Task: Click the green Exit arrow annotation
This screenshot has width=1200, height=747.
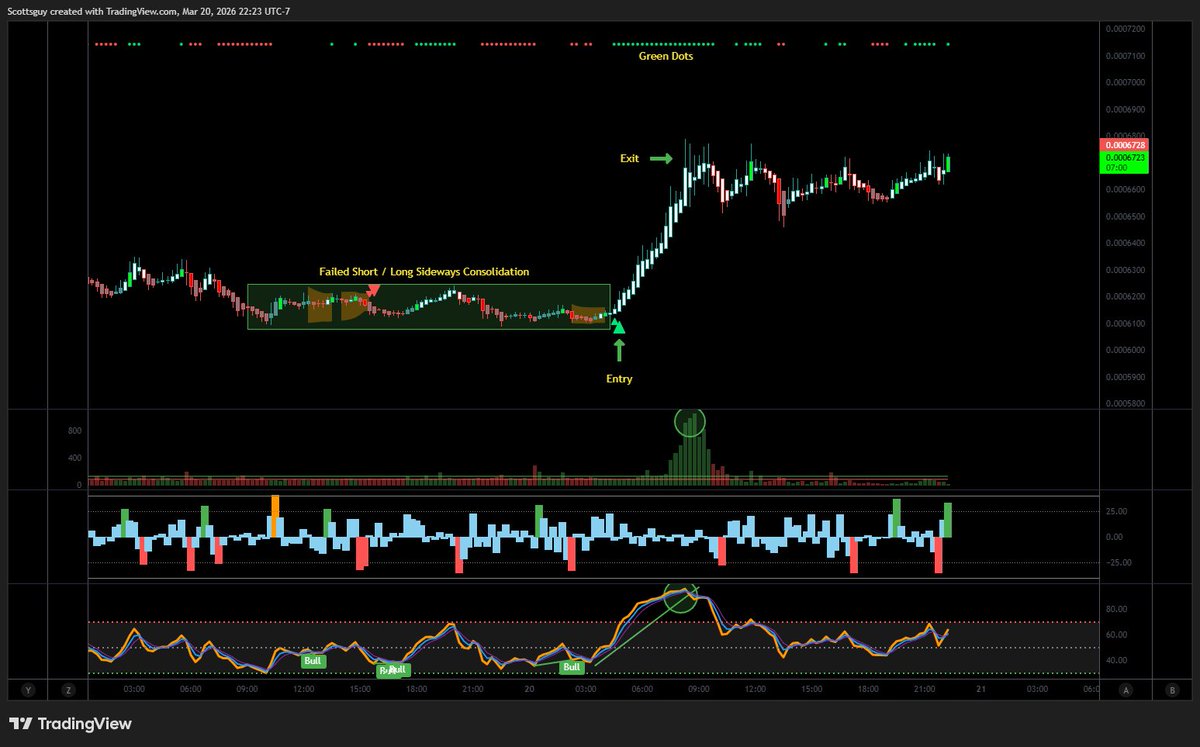Action: [659, 158]
